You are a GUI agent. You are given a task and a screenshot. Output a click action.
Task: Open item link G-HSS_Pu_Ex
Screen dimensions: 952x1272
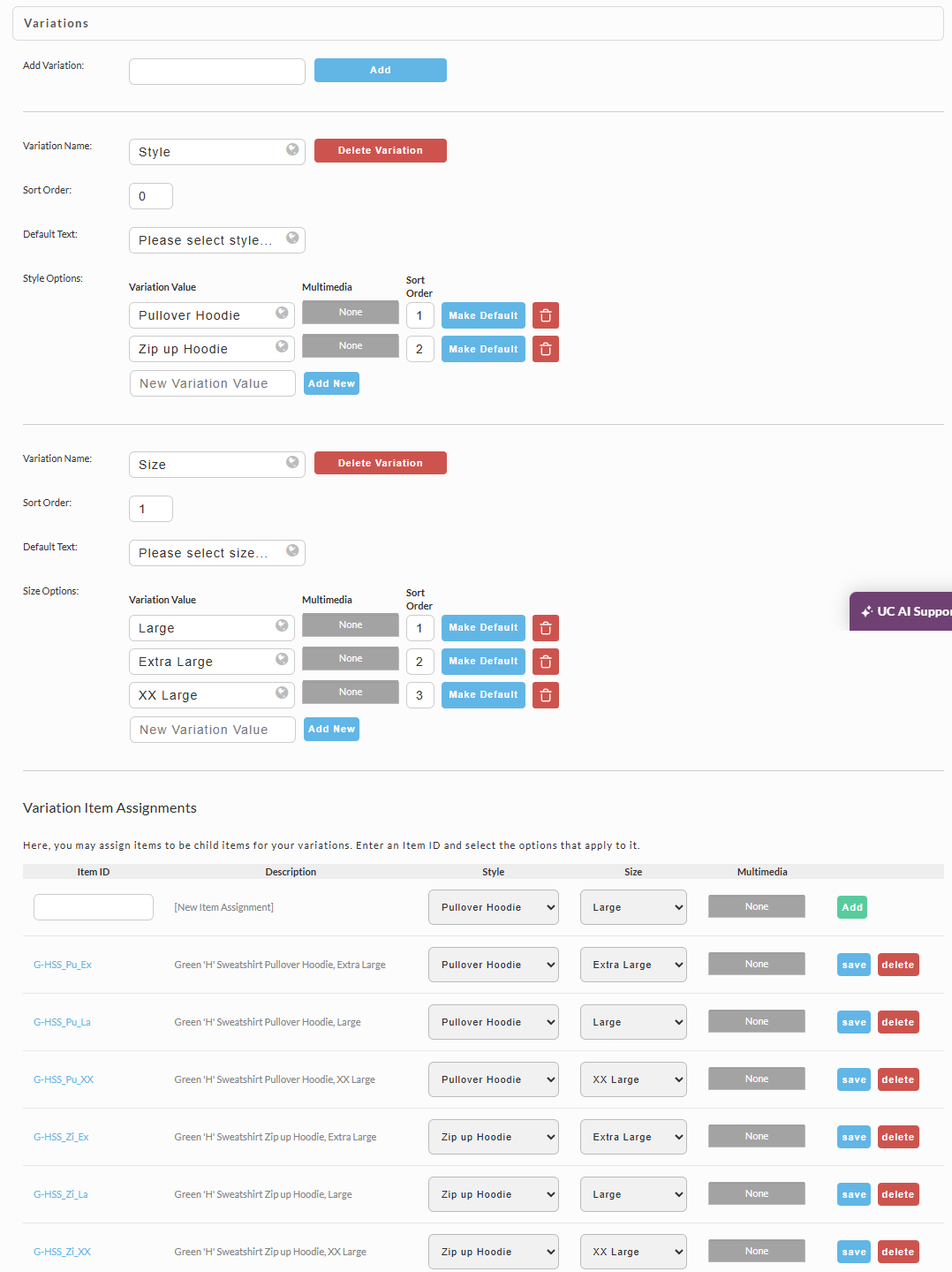coord(63,965)
